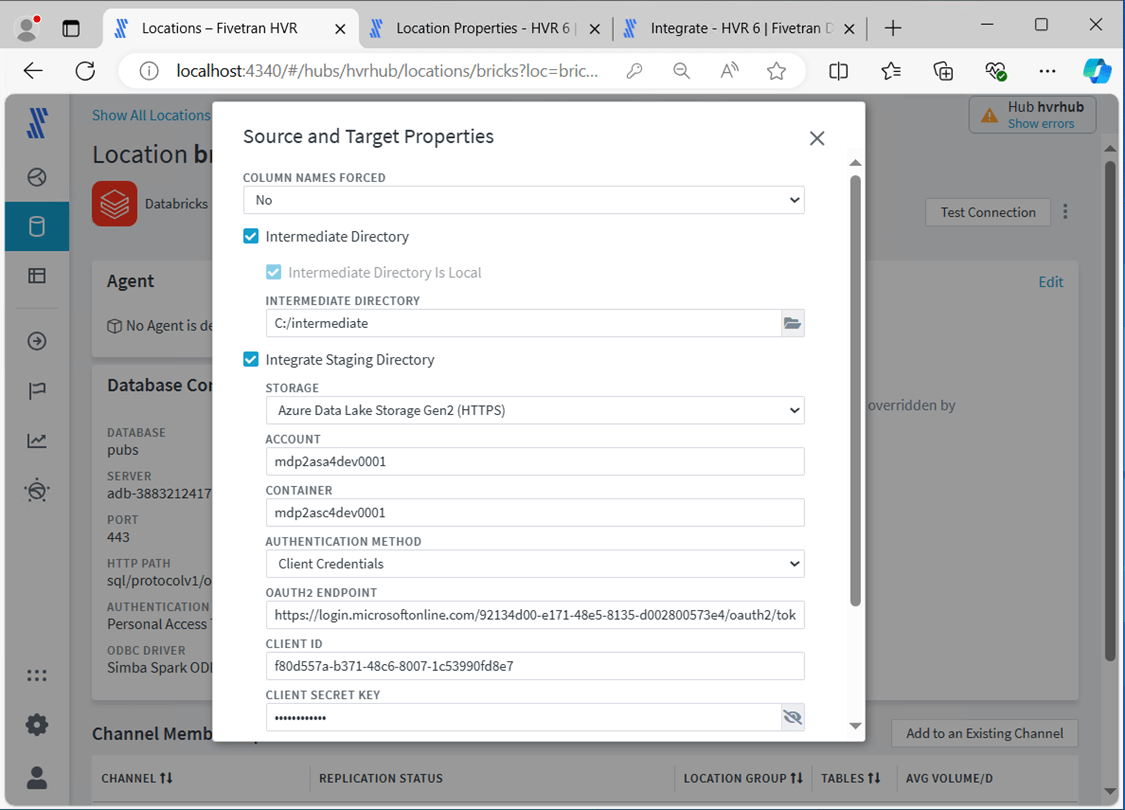The height and width of the screenshot is (810, 1125).
Task: Click Show All Locations link
Action: tap(151, 116)
